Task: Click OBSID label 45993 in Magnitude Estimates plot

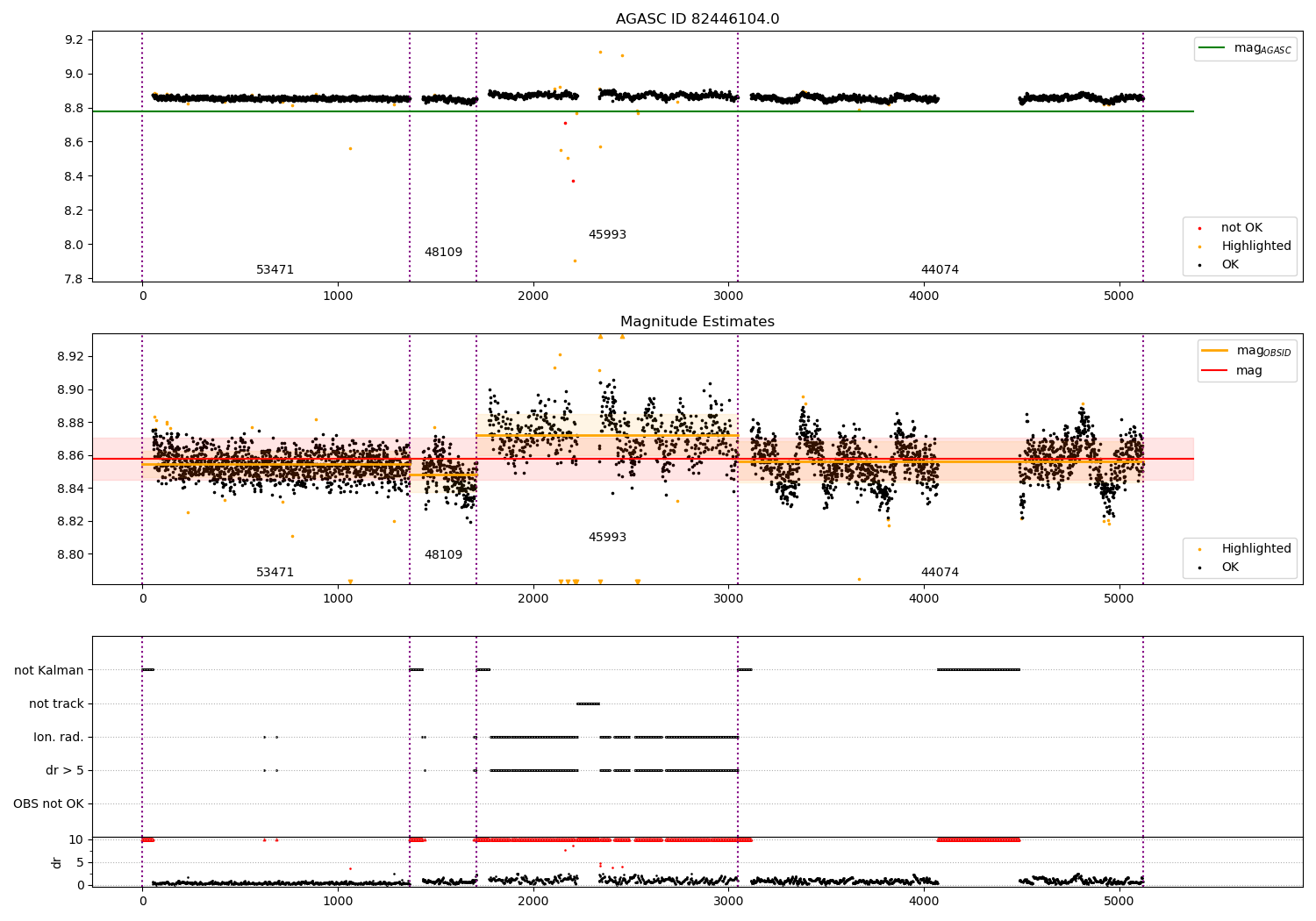Action: pos(607,538)
